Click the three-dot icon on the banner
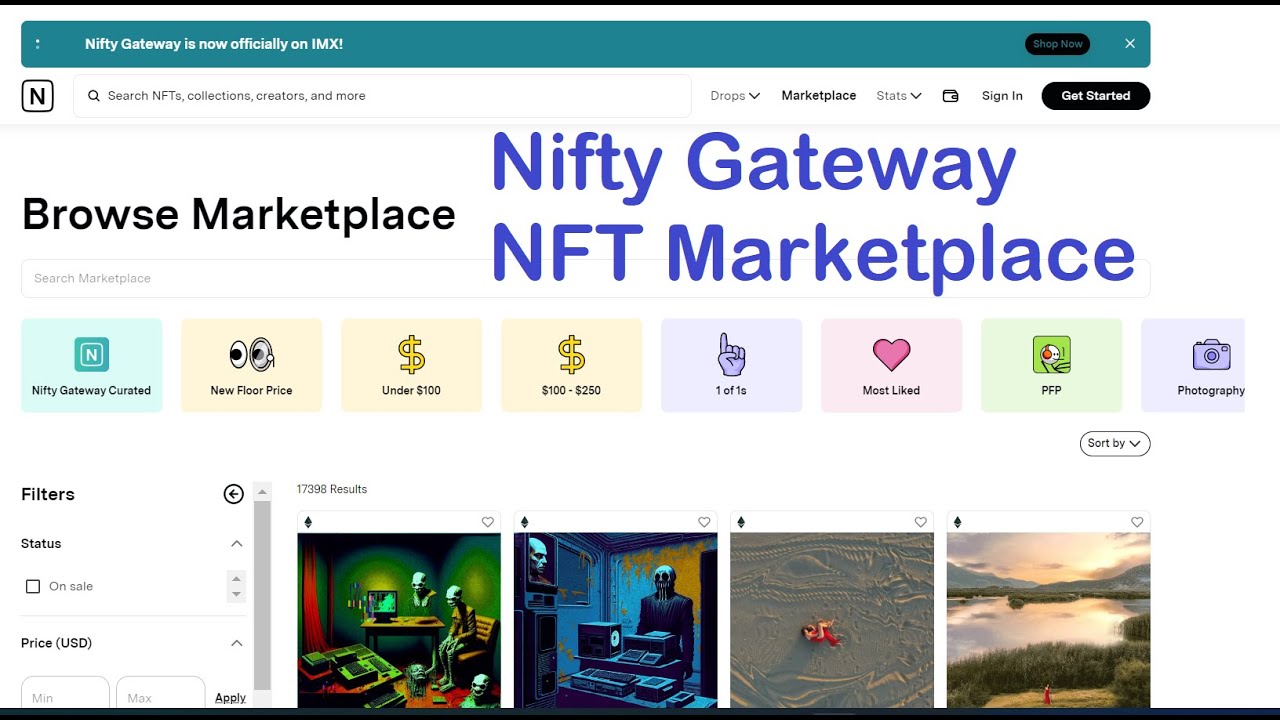This screenshot has height=720, width=1280. pos(37,44)
